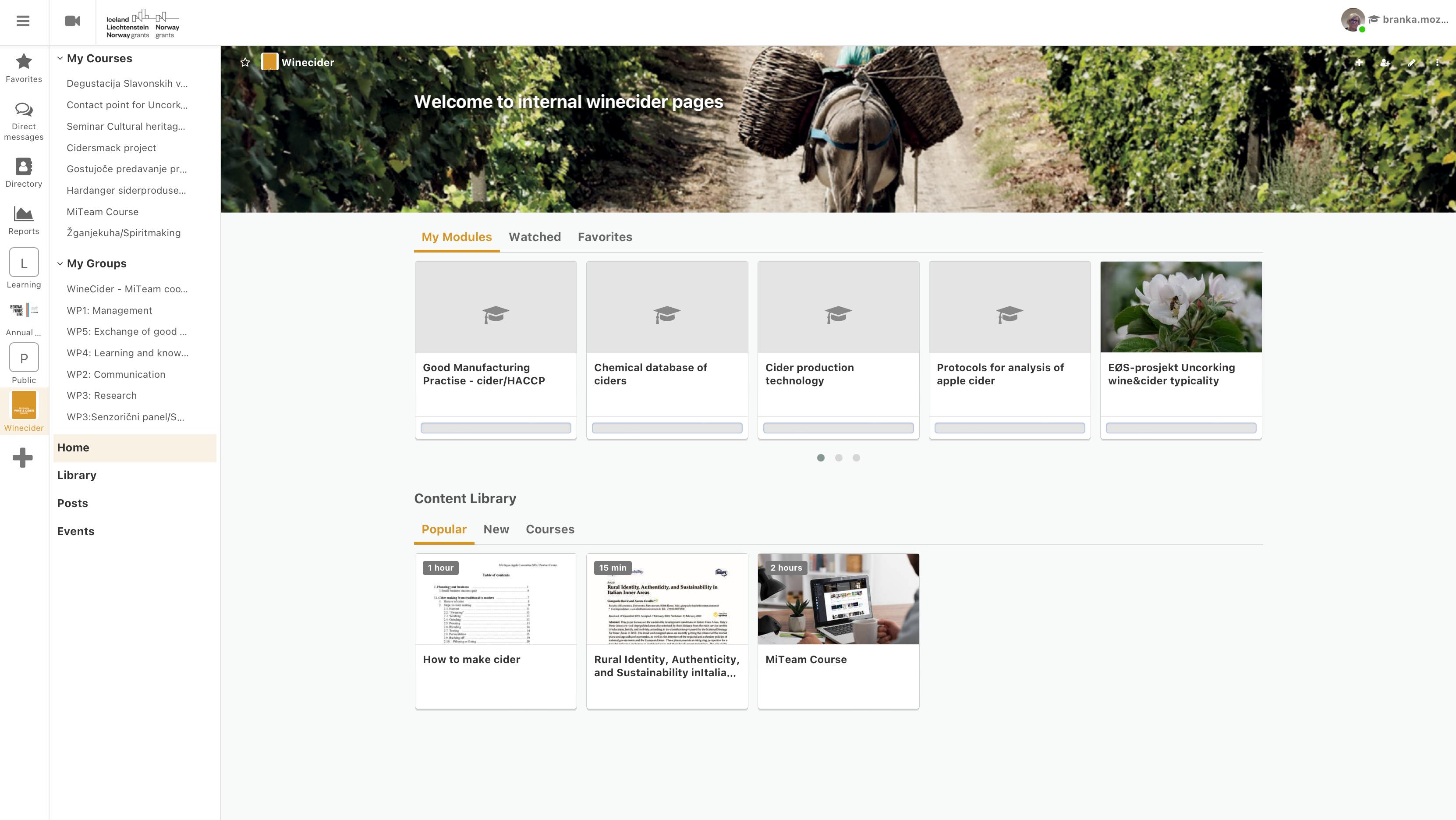Image resolution: width=1456 pixels, height=820 pixels.
Task: Collapse the My Groups section
Action: [60, 263]
